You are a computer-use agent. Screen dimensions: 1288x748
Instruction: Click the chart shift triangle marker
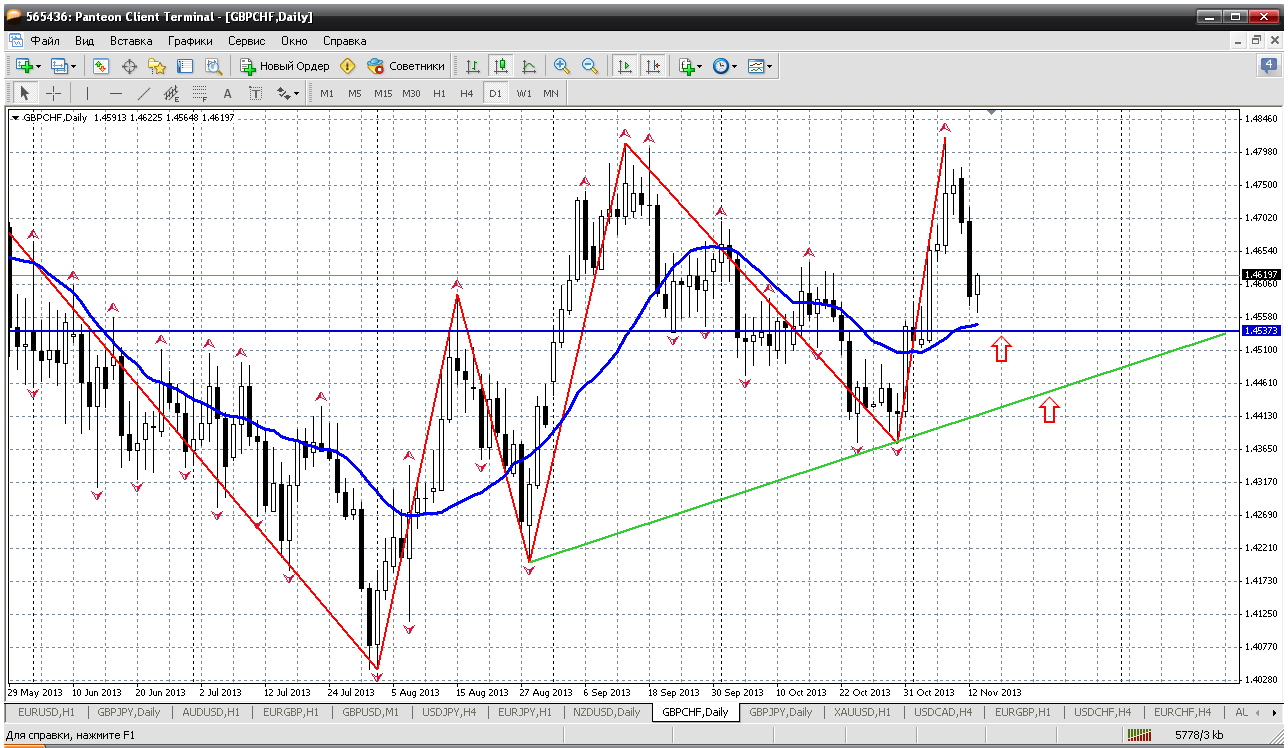(x=991, y=113)
